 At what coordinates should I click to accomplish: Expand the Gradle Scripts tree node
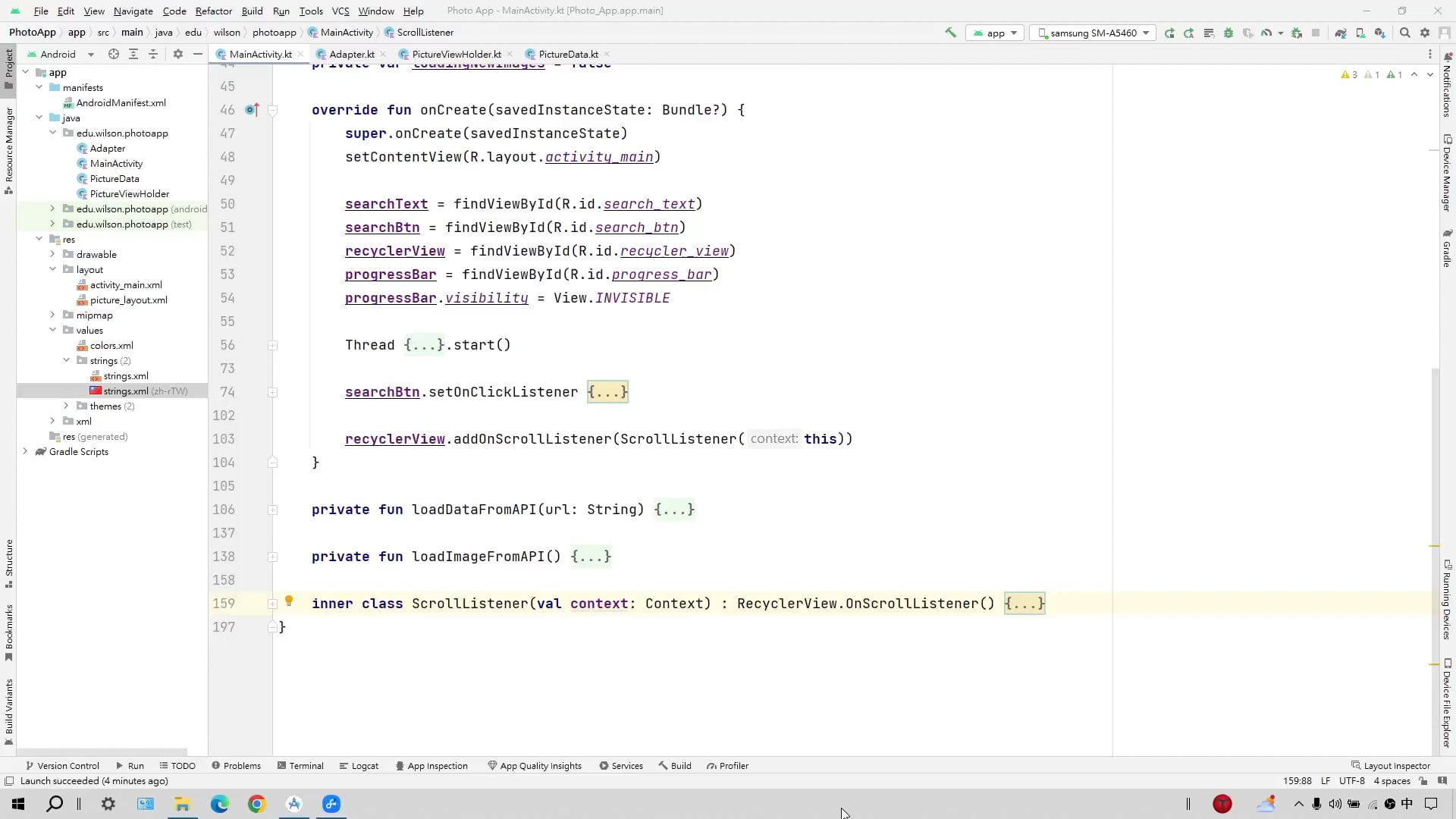(26, 452)
